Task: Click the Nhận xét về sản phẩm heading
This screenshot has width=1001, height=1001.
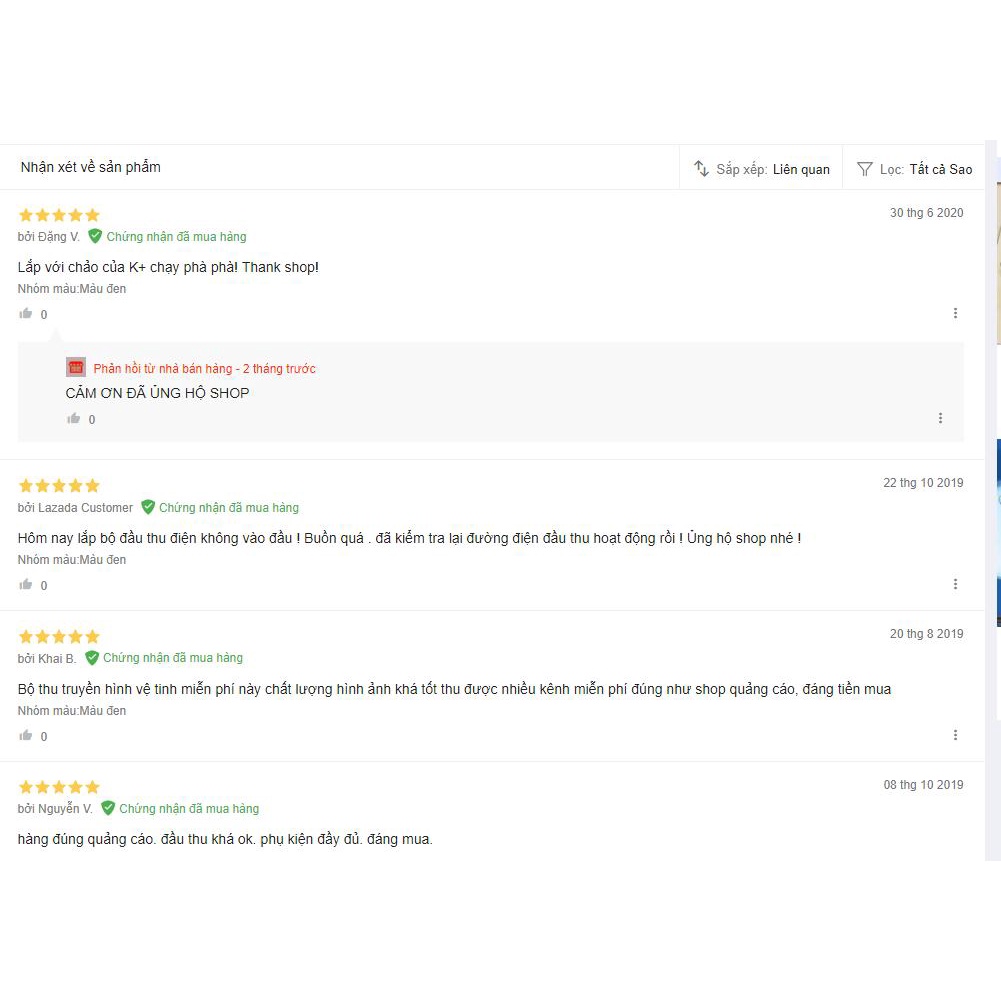Action: coord(91,167)
